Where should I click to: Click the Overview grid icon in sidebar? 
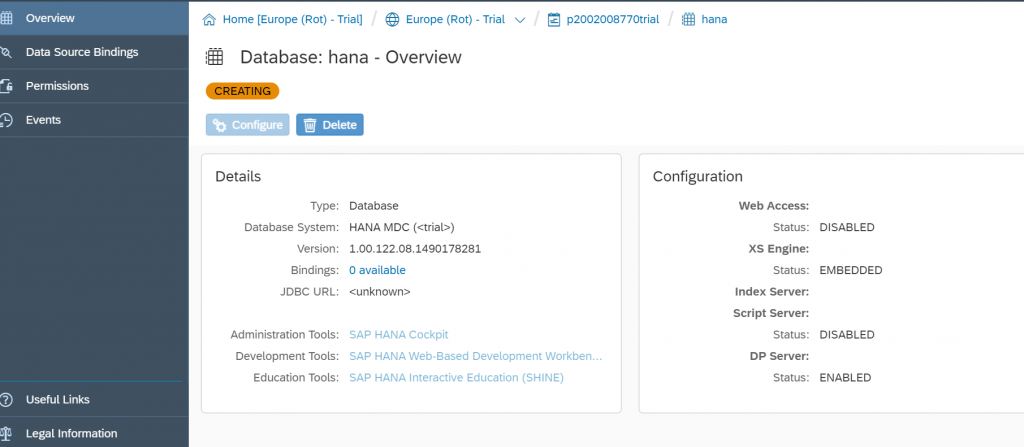point(6,18)
